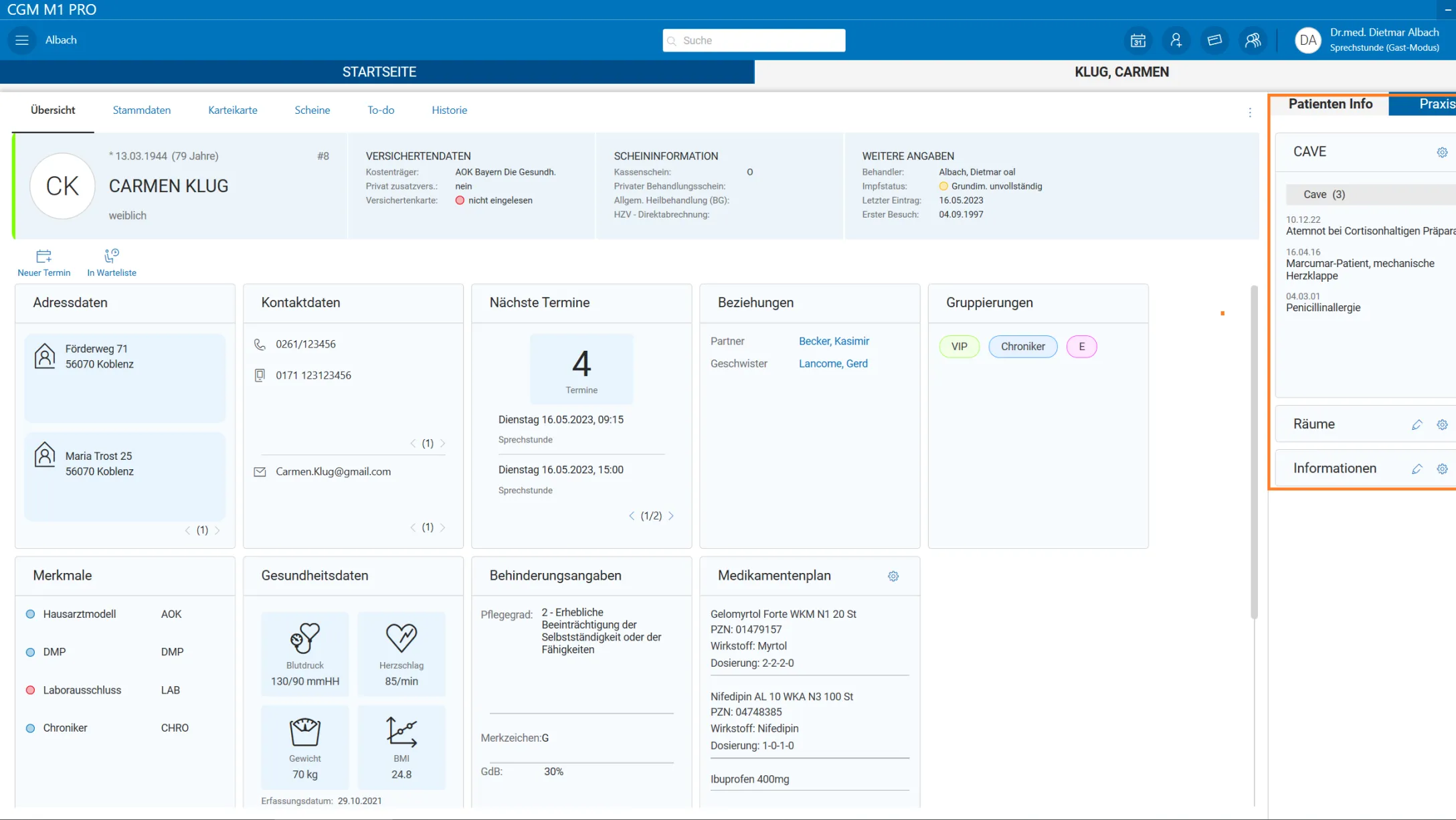Click the main vertical scrollbar

[x=1255, y=453]
